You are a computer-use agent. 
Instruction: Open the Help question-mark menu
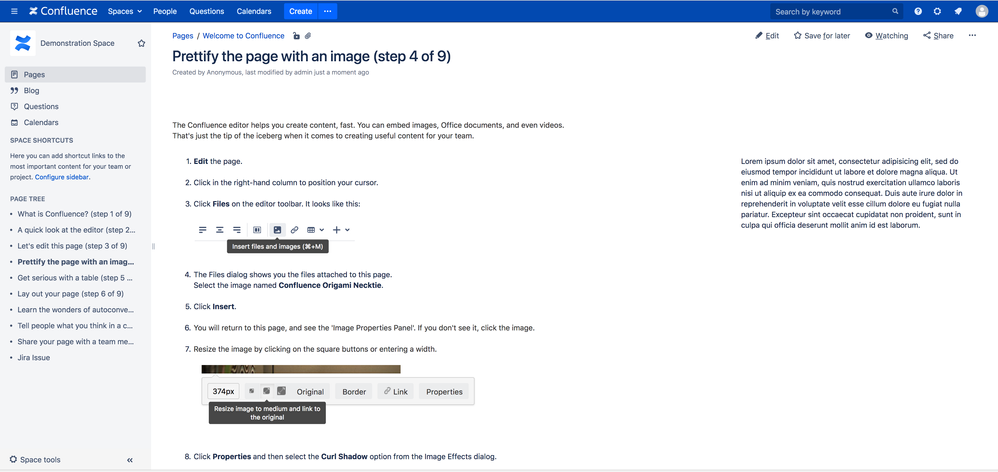(918, 11)
